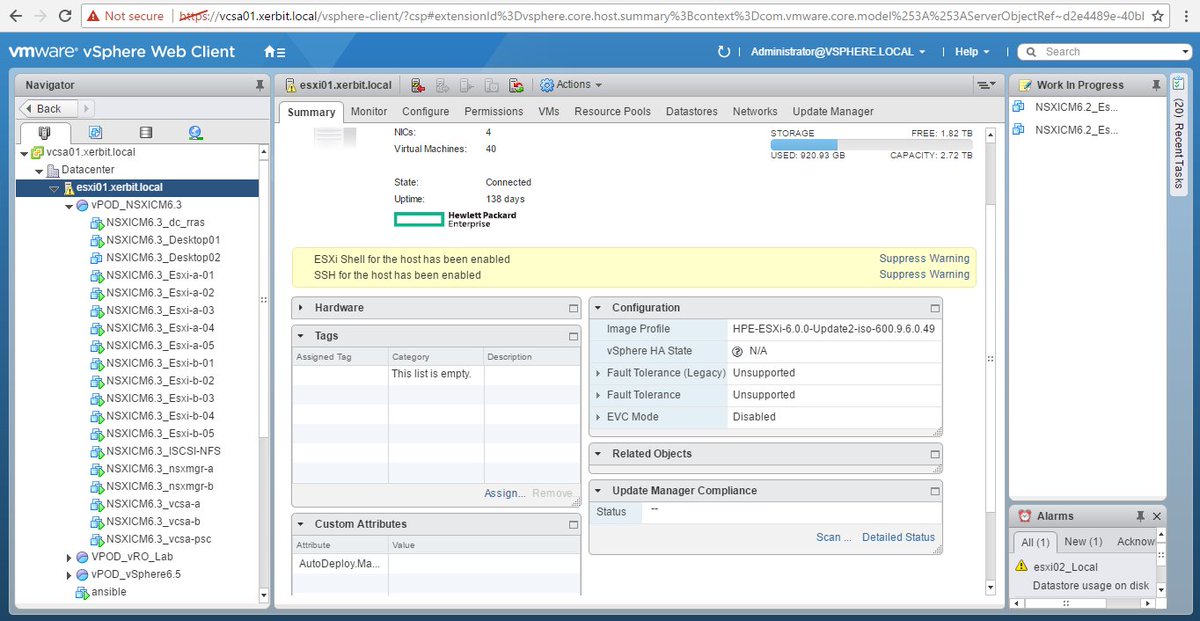Collapse the Datacenter tree node
Image resolution: width=1200 pixels, height=621 pixels.
click(x=40, y=170)
